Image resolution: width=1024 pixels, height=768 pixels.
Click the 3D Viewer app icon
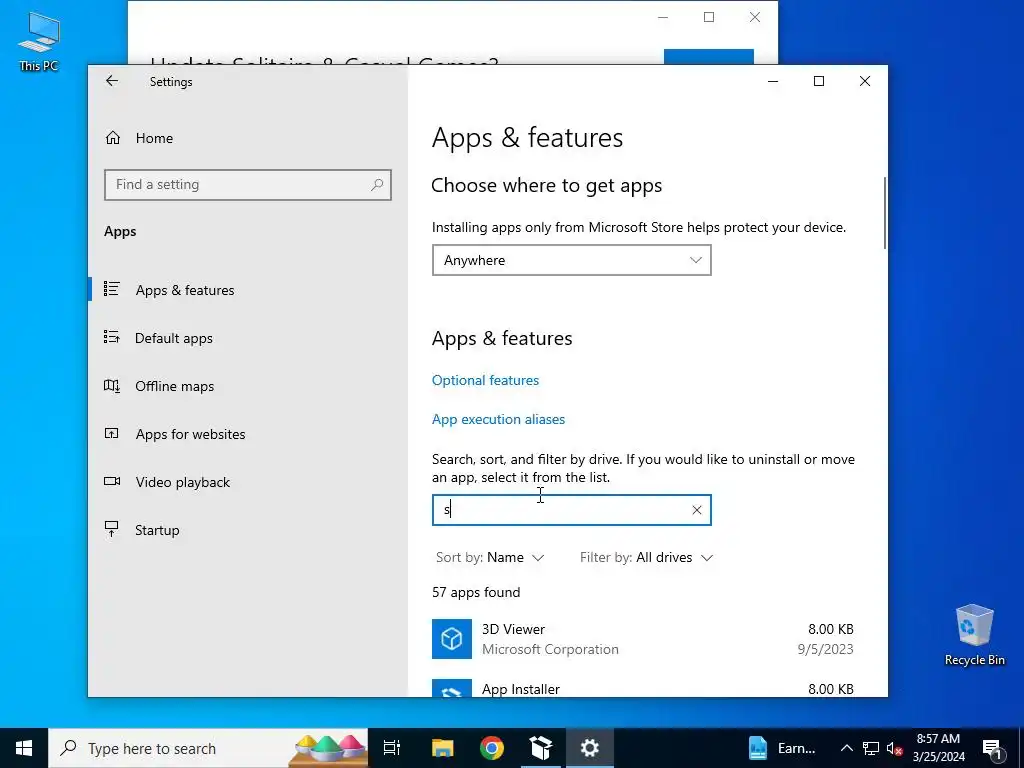(x=452, y=639)
